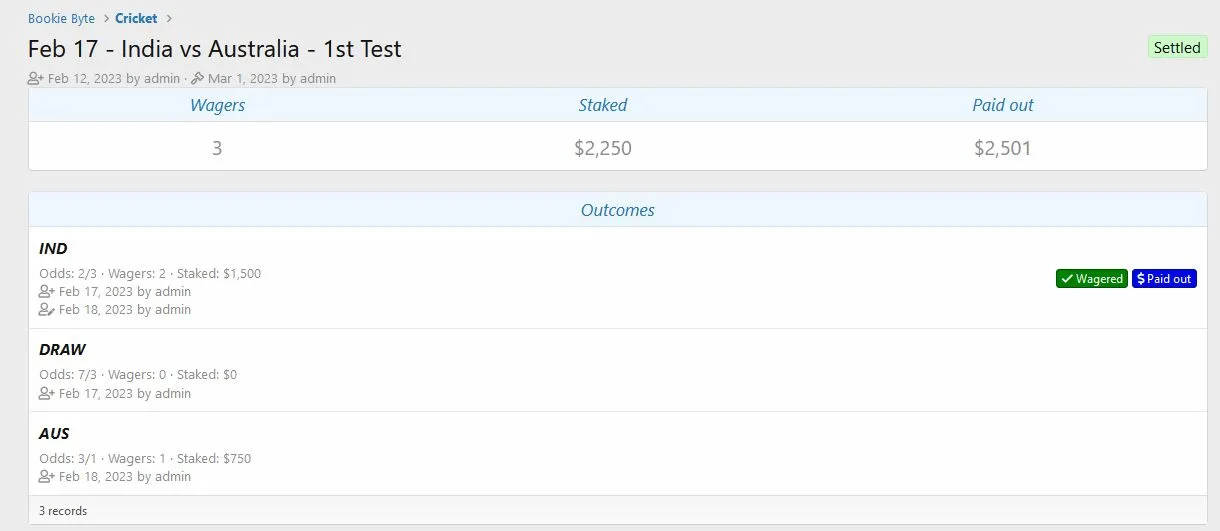Click the event title India vs Australia
The height and width of the screenshot is (531, 1220).
point(215,49)
